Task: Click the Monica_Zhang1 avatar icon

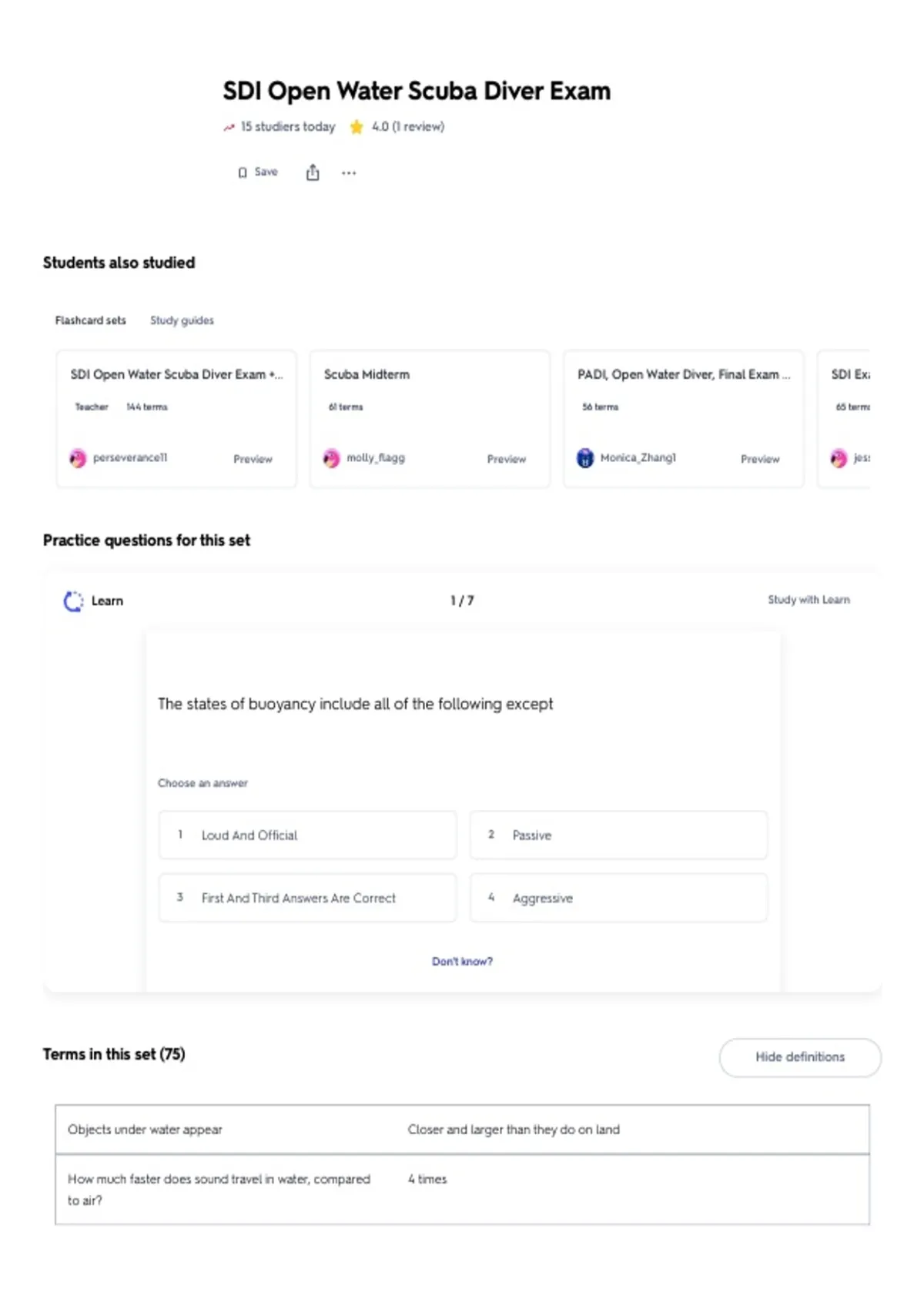Action: 585,458
